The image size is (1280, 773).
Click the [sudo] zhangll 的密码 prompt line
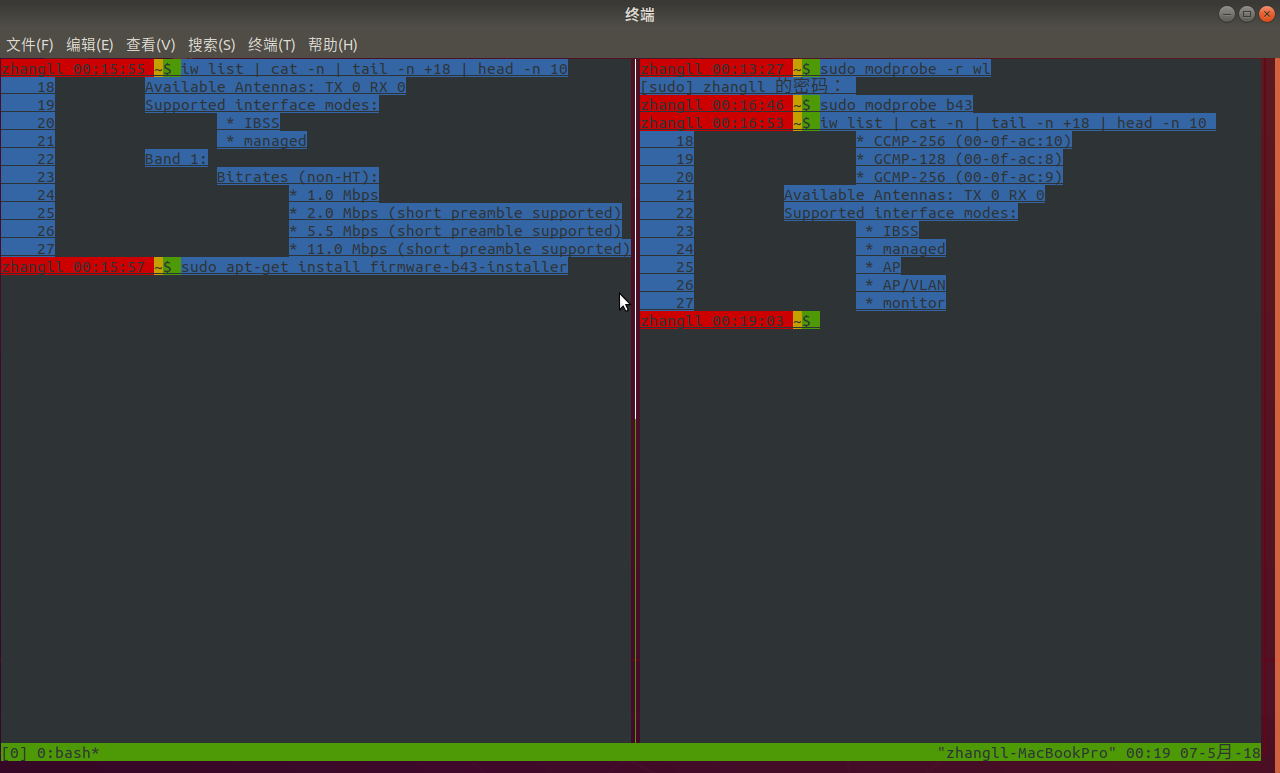pyautogui.click(x=747, y=87)
